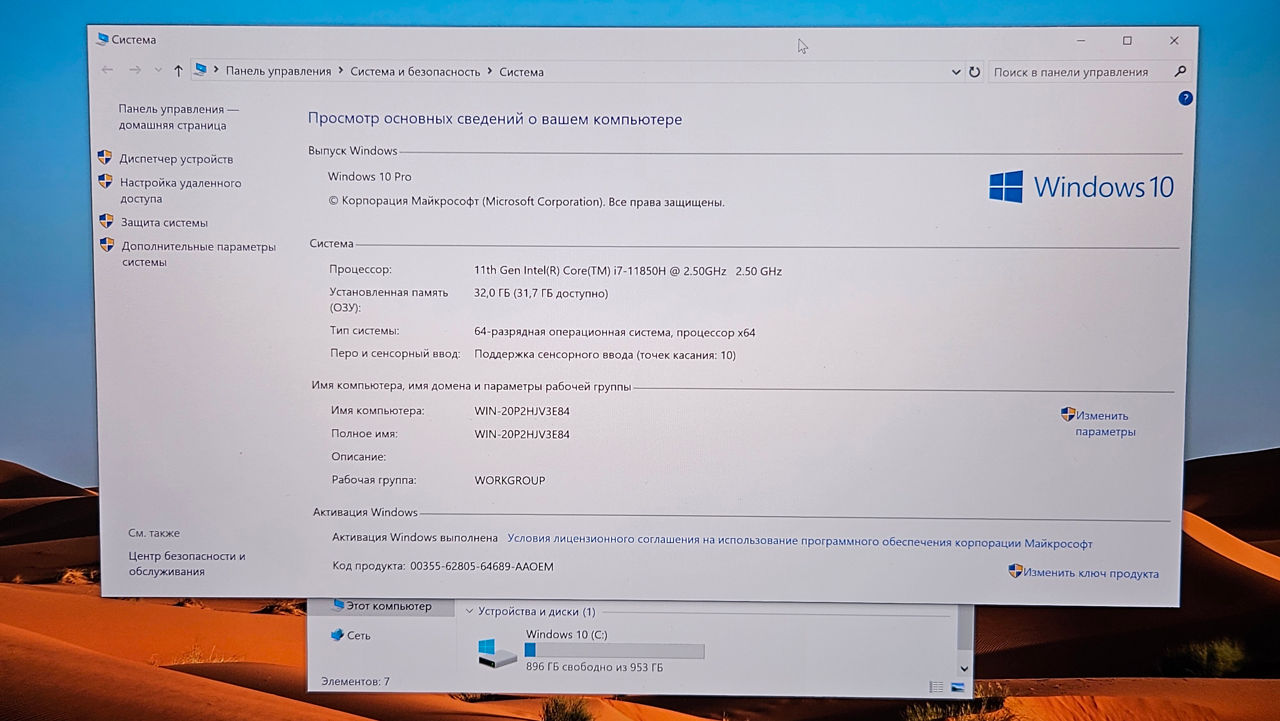Switch to large icons view in Explorer

pos(957,687)
